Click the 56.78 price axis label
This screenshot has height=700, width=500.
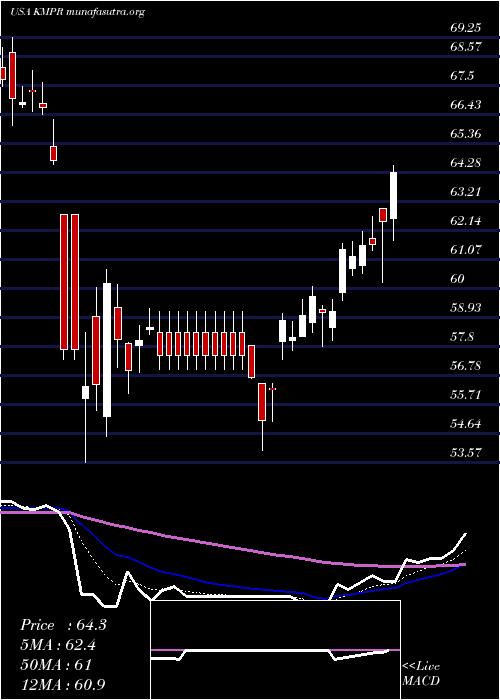click(x=465, y=366)
